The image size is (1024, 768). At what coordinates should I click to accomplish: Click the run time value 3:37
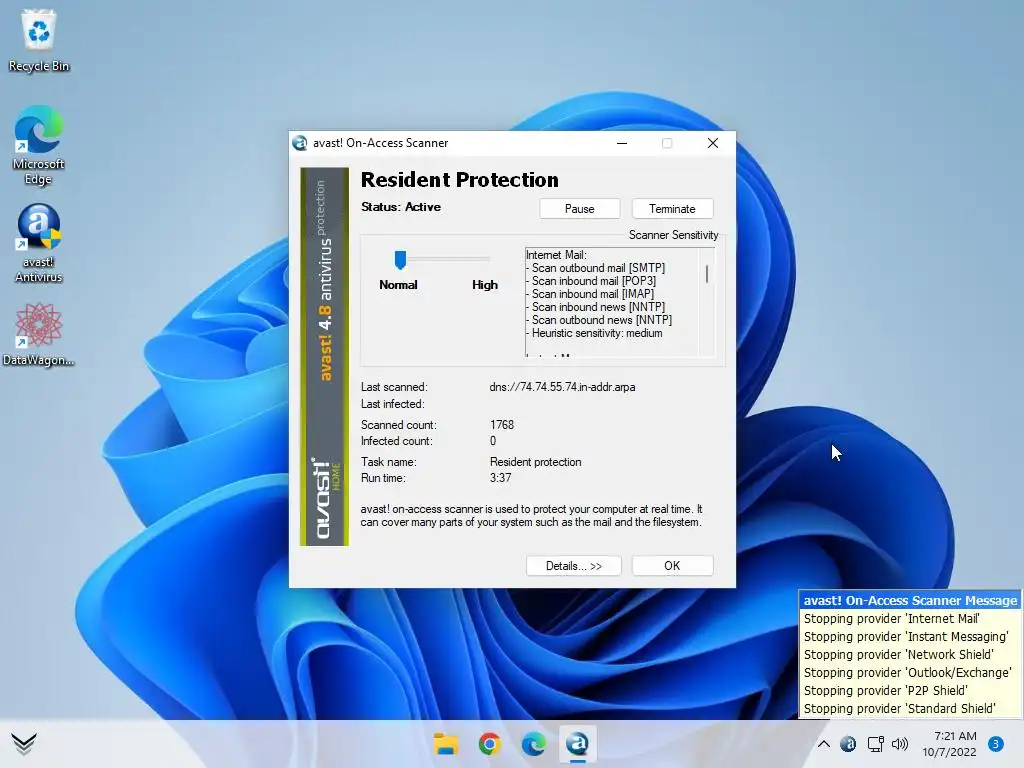(500, 478)
